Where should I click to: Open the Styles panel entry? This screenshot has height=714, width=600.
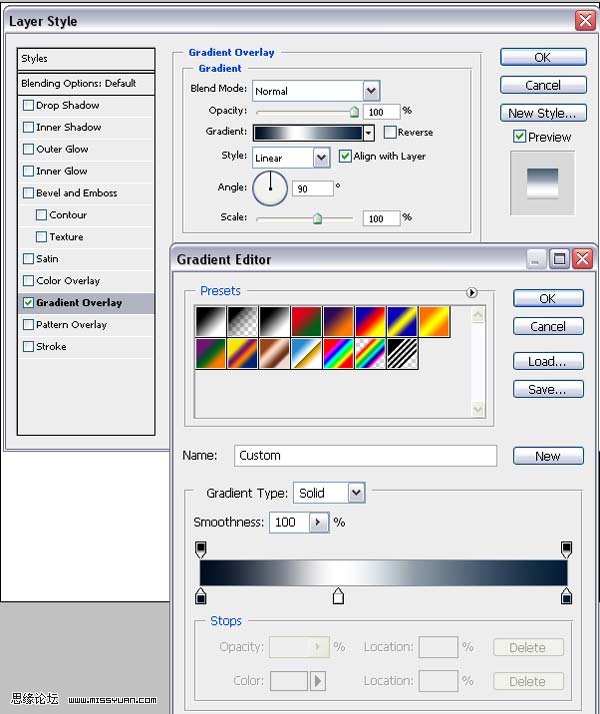click(86, 59)
